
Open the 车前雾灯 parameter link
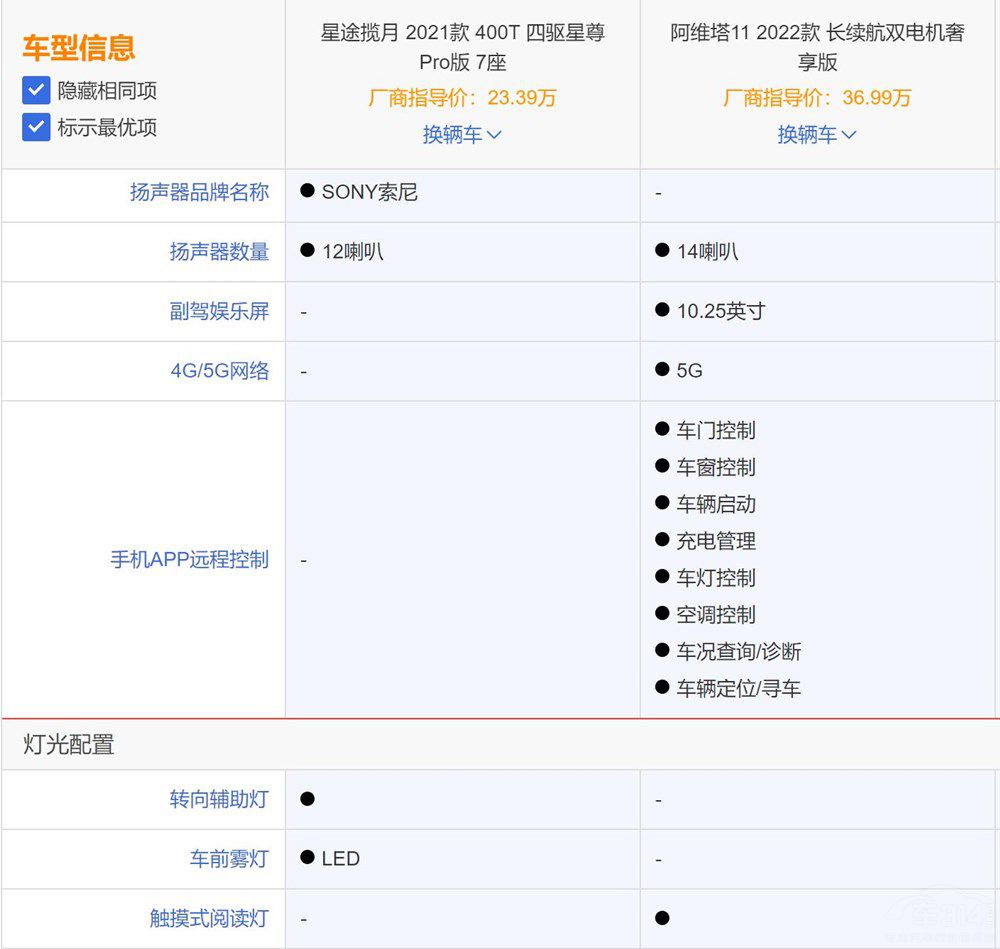click(x=232, y=858)
